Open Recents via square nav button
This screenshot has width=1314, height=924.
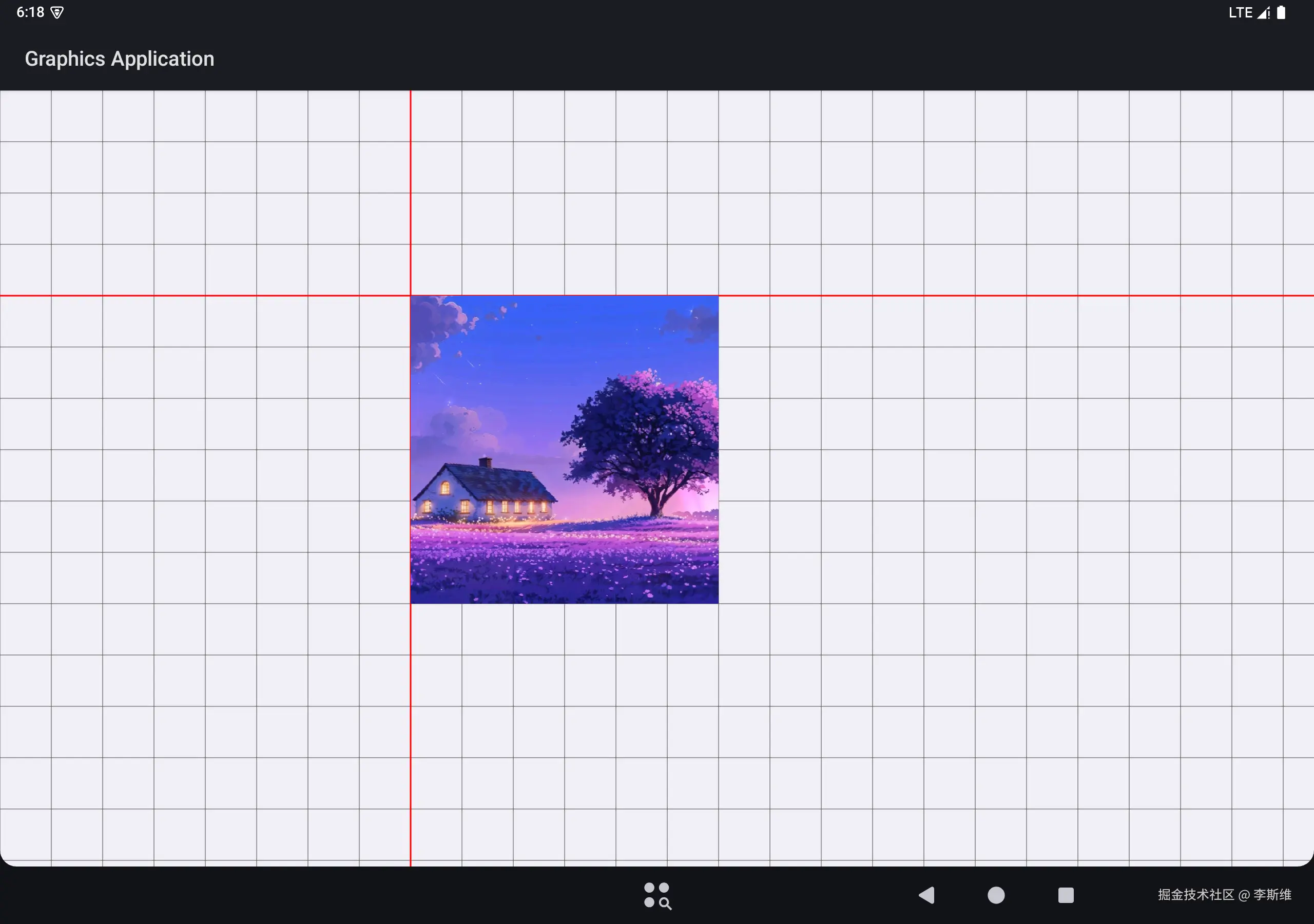(x=1066, y=895)
